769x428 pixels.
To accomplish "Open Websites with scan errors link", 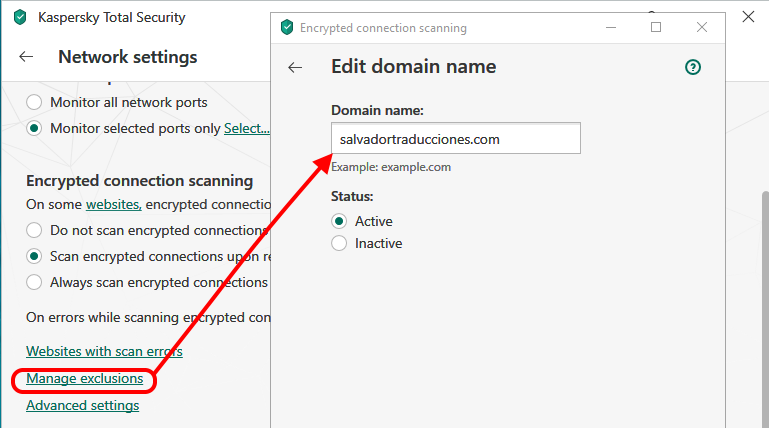I will [x=104, y=351].
